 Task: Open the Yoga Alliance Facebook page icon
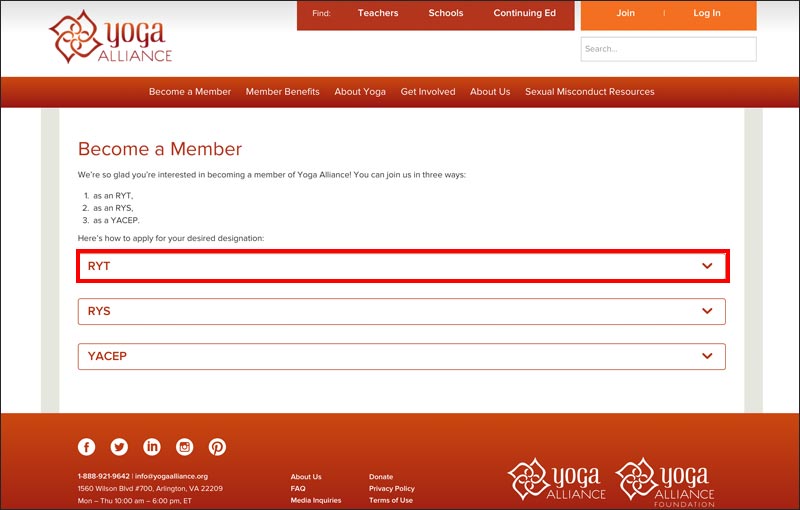tap(87, 447)
